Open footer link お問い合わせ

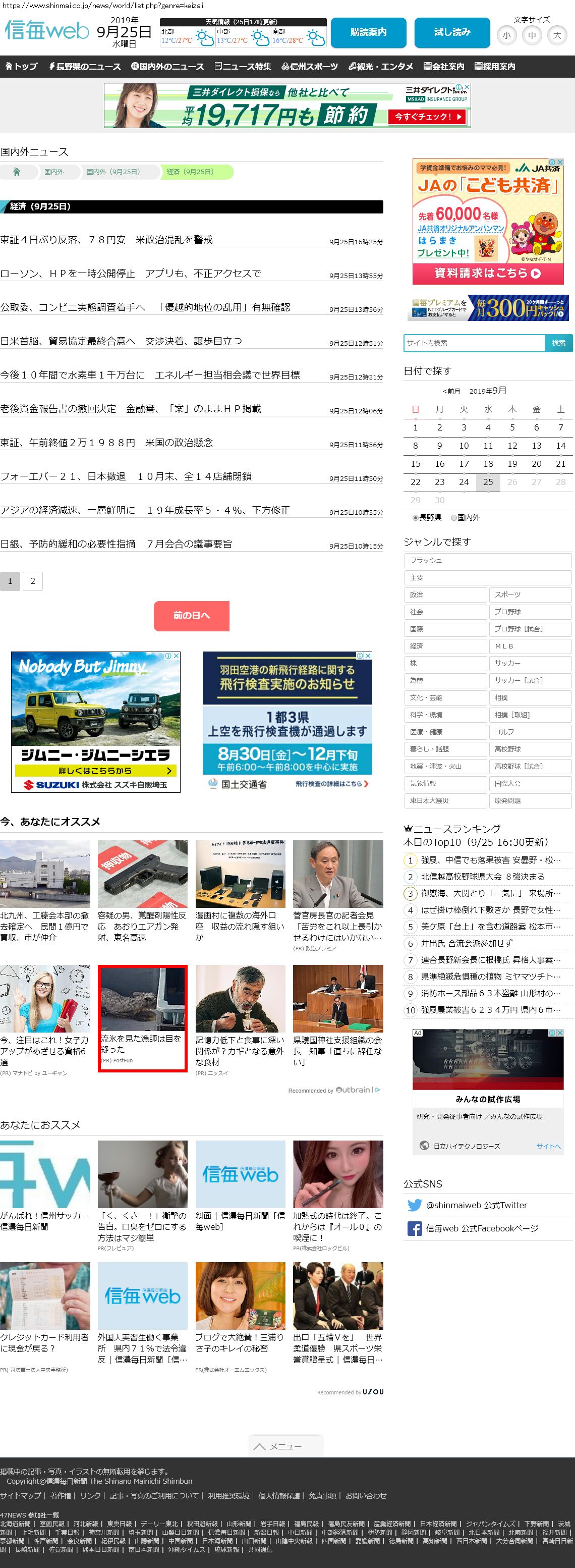366,1495
